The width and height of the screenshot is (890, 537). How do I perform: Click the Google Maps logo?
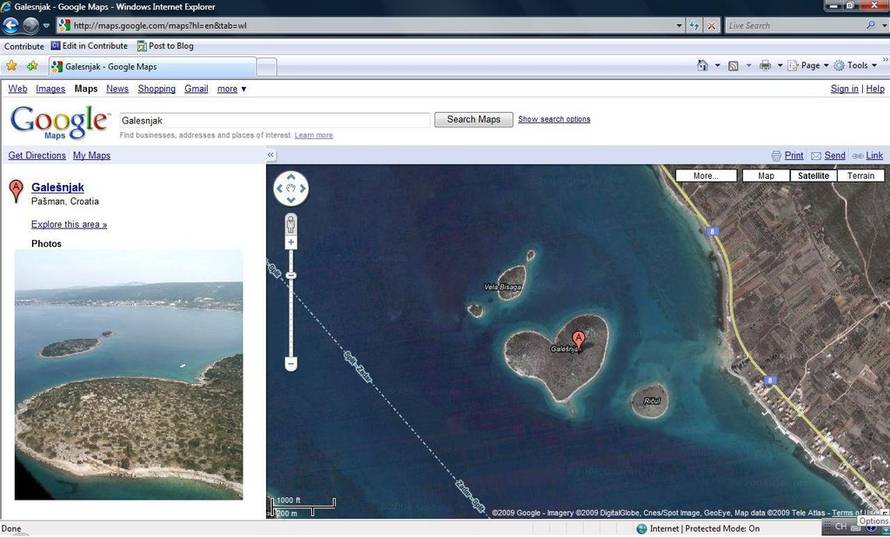click(x=59, y=122)
